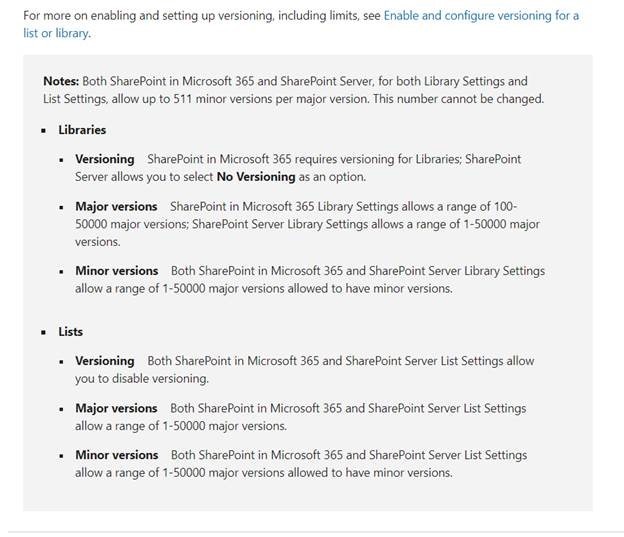Select the 'Libraries' bullet heading

[82, 130]
